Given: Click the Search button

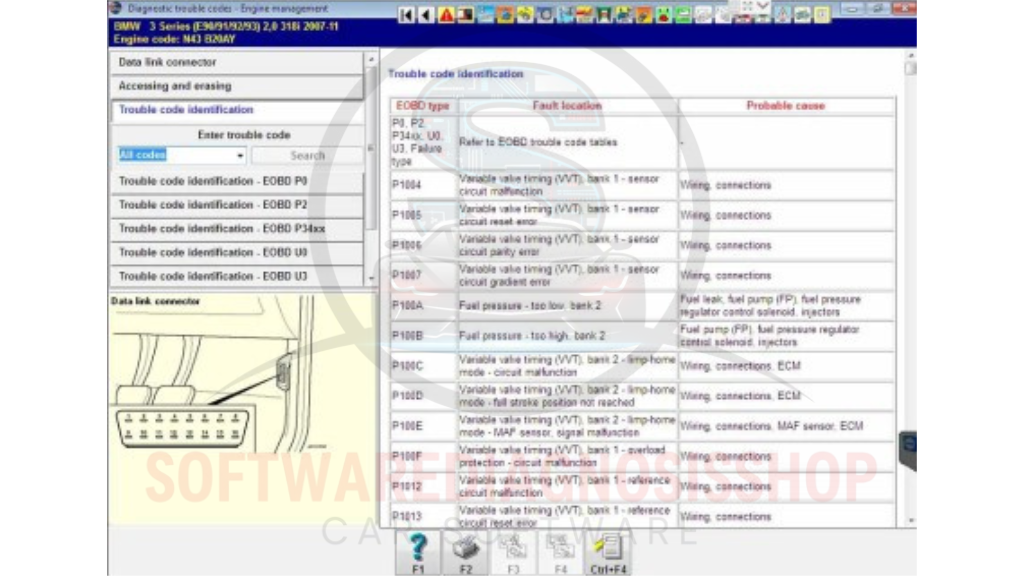Looking at the screenshot, I should tap(307, 156).
